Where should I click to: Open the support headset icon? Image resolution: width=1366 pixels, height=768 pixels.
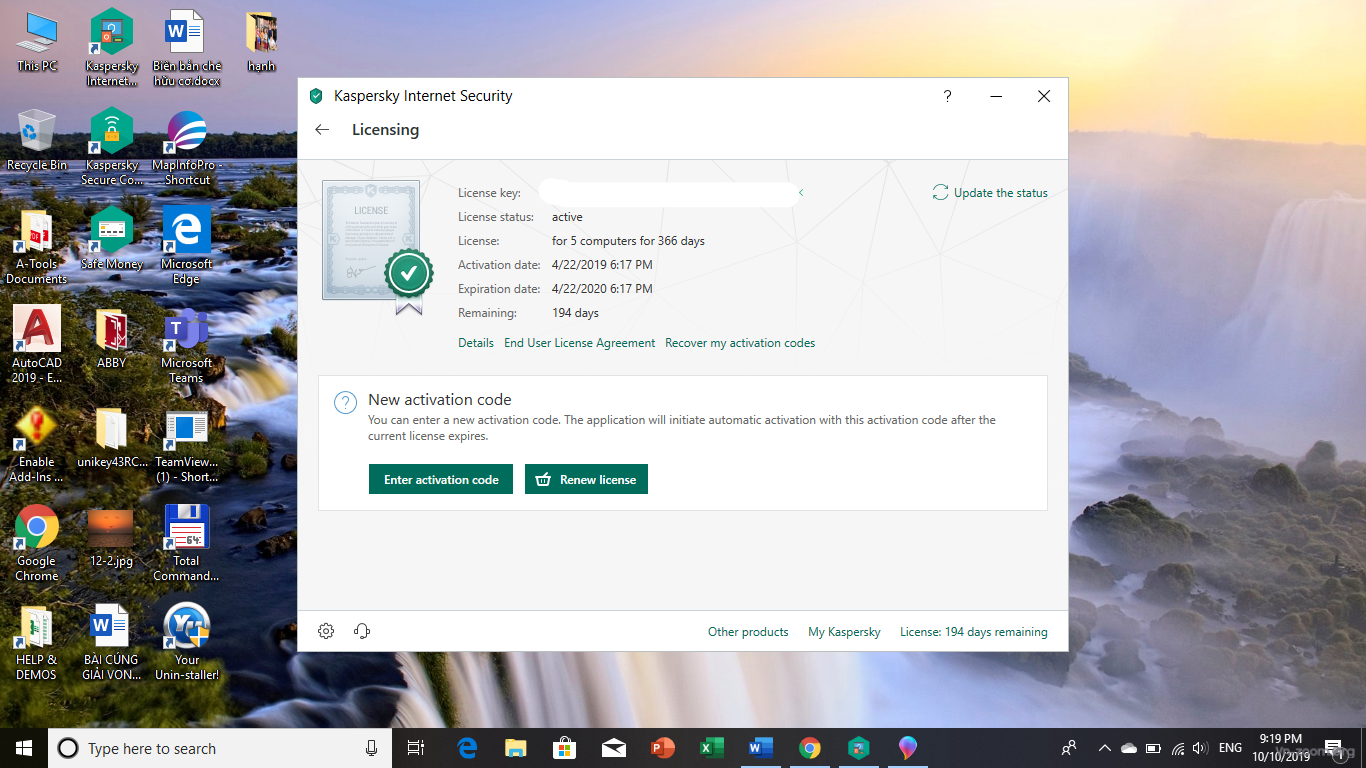point(362,631)
